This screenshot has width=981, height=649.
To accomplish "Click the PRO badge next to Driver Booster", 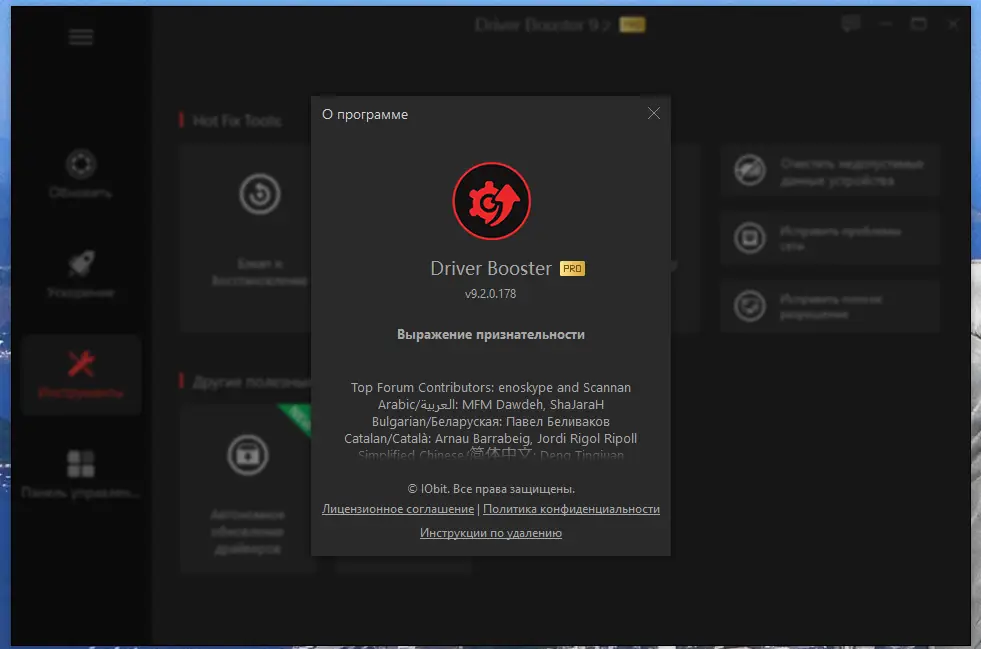I will (571, 268).
